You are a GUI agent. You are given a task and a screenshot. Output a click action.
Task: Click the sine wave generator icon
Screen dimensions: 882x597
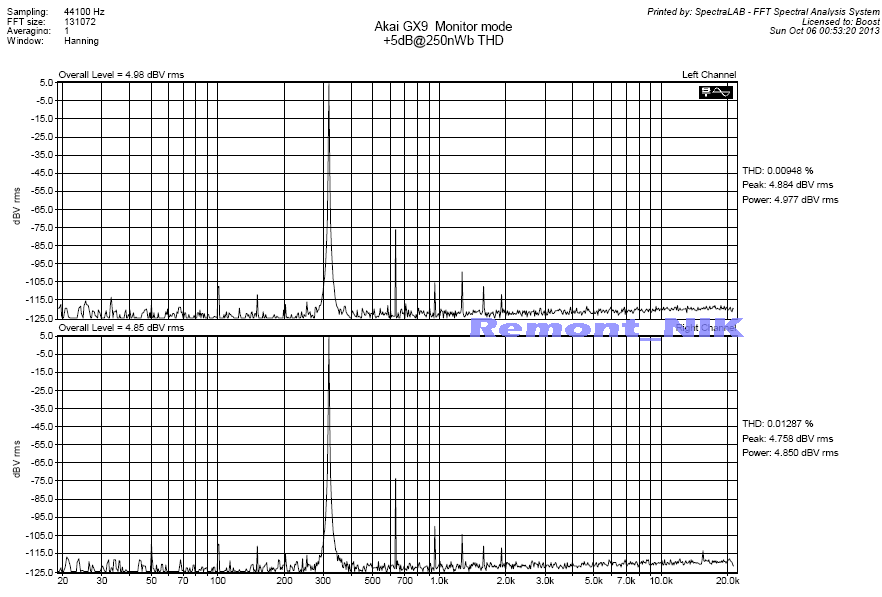click(x=717, y=92)
